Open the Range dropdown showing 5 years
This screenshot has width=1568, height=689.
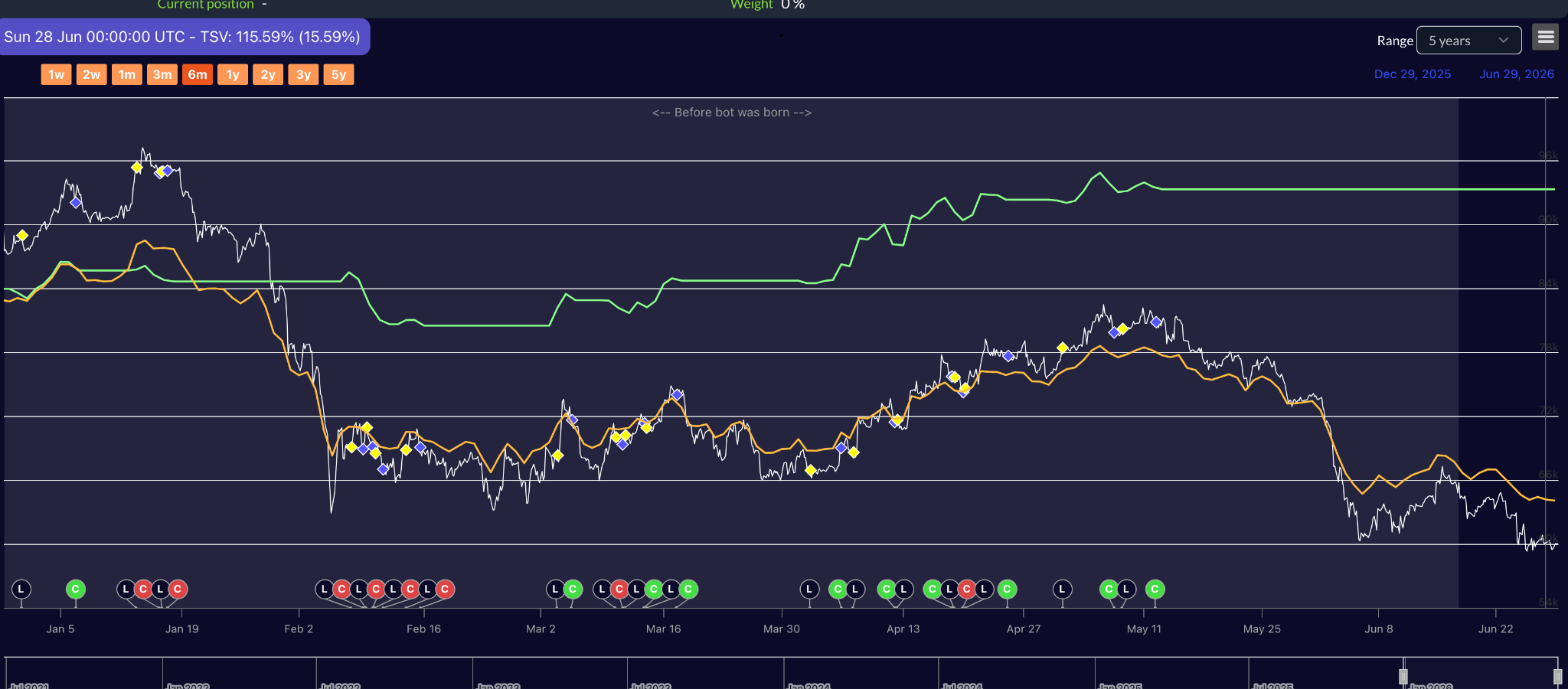click(1468, 41)
